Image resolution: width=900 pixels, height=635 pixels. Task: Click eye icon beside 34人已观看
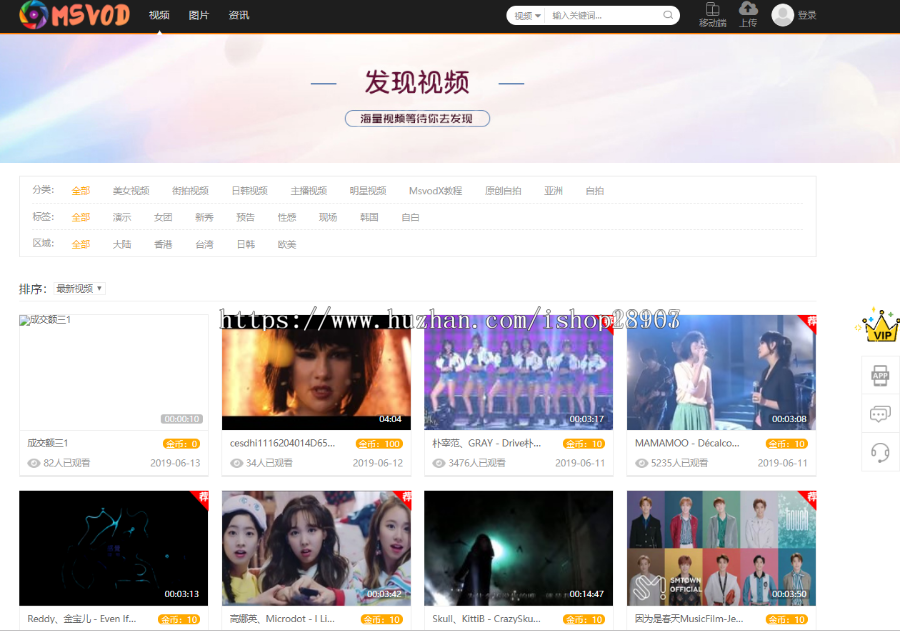(236, 463)
